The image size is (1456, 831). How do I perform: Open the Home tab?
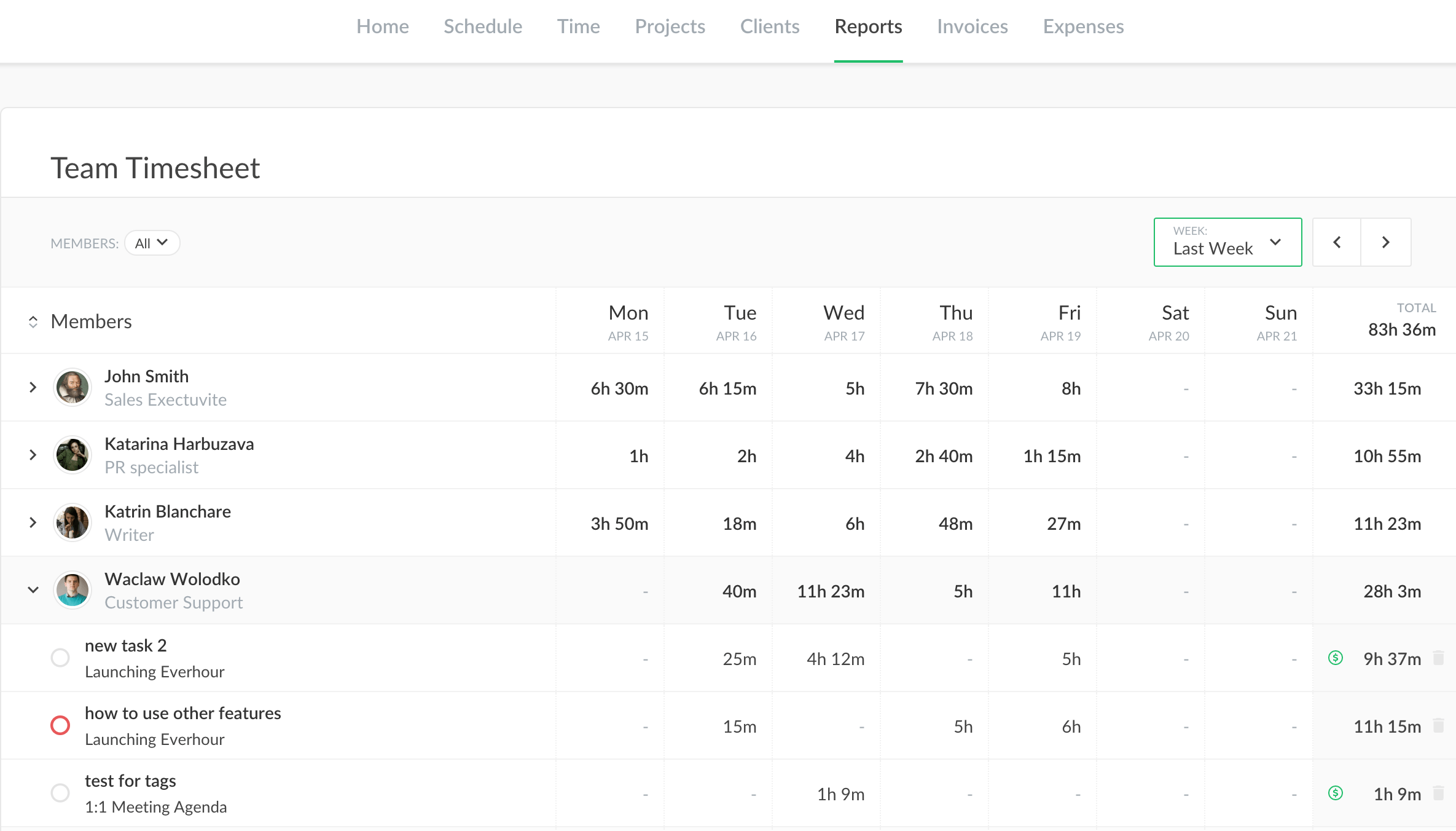point(382,26)
